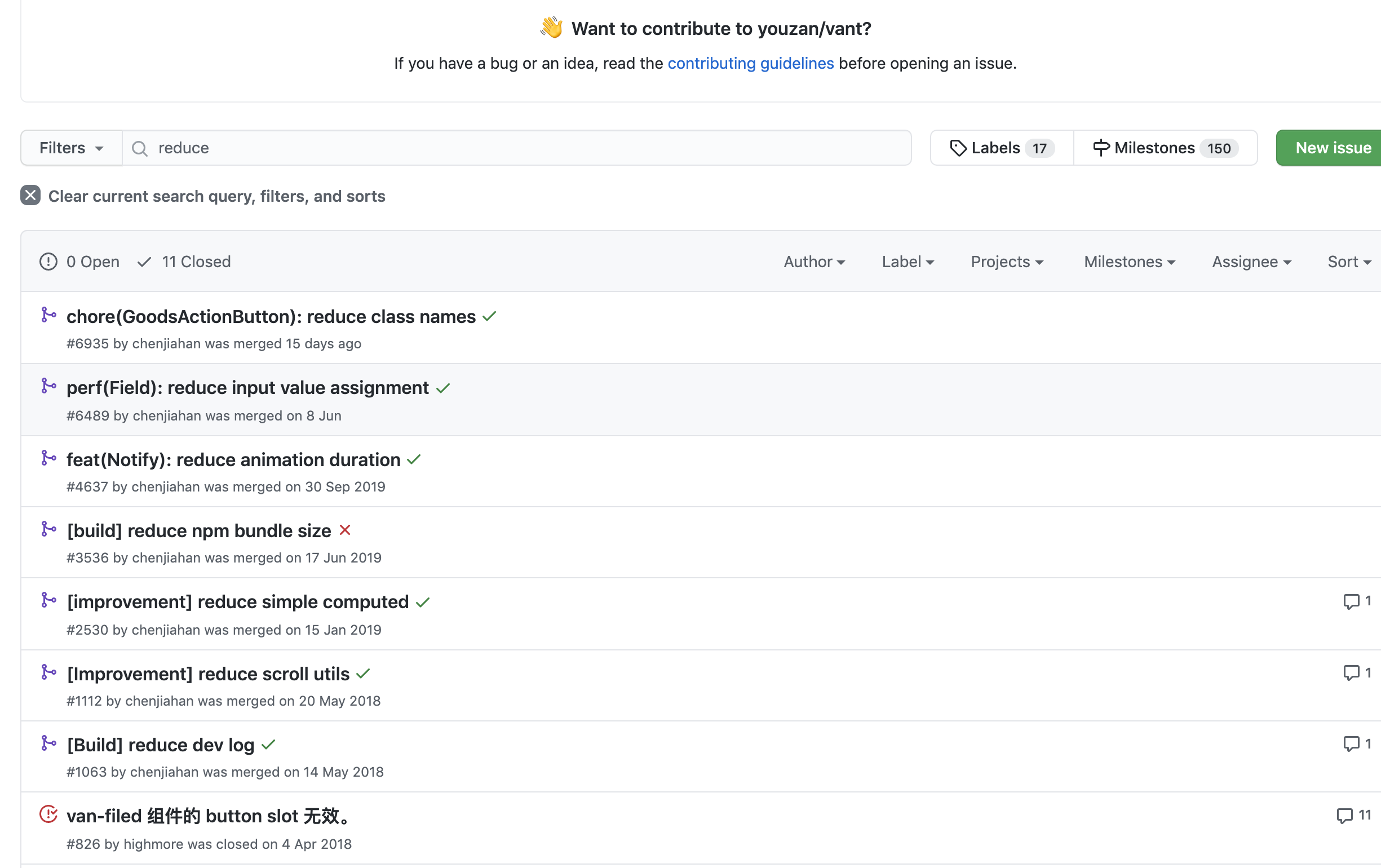Image resolution: width=1381 pixels, height=868 pixels.
Task: Expand the Milestones filter in list header
Action: [1128, 262]
